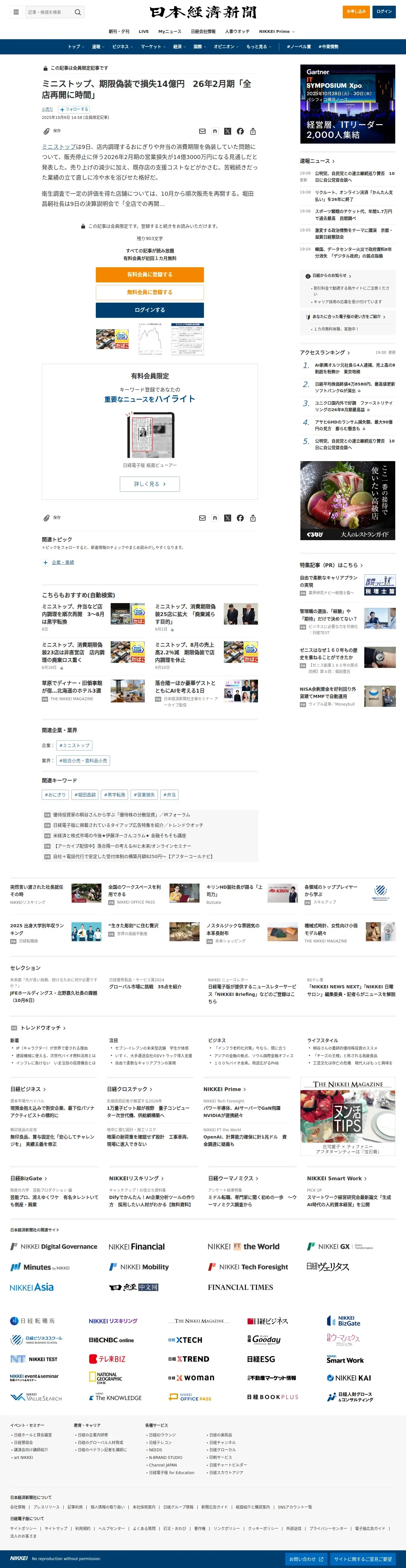Open the Gartner IT Symposium ad banner
The width and height of the screenshot is (406, 1568).
click(348, 104)
